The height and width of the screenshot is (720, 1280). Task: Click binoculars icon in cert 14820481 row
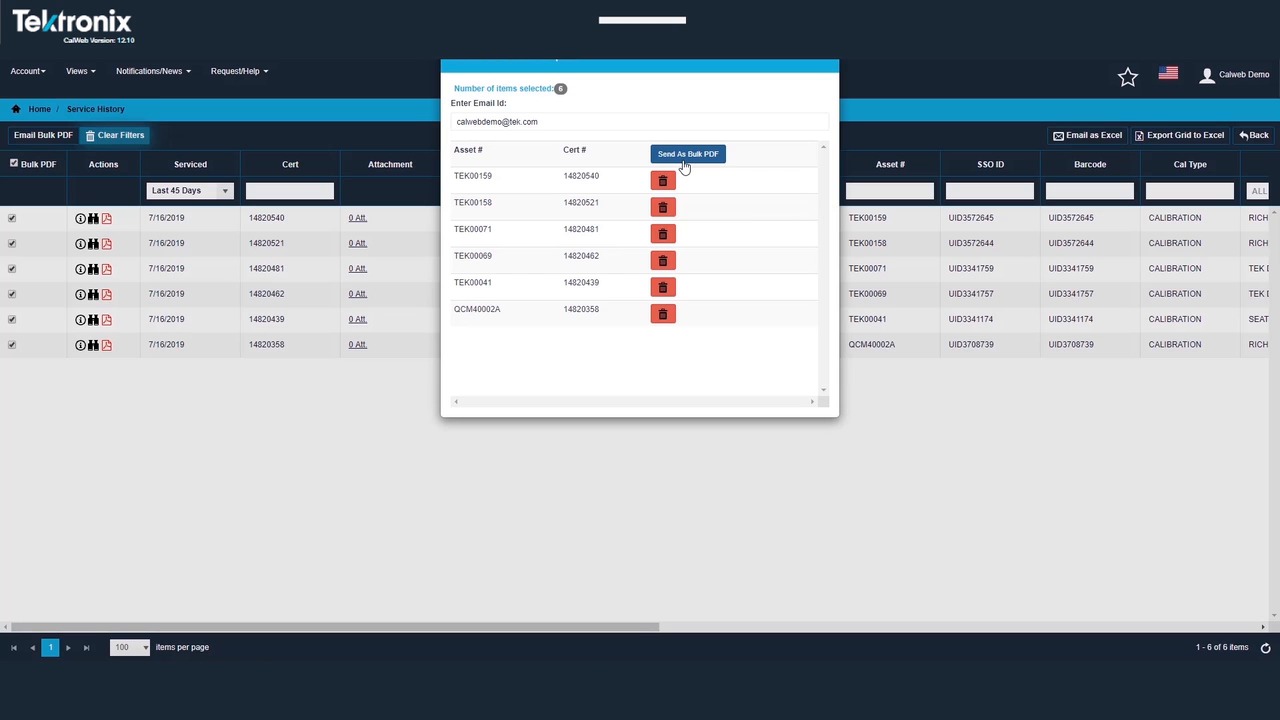93,269
